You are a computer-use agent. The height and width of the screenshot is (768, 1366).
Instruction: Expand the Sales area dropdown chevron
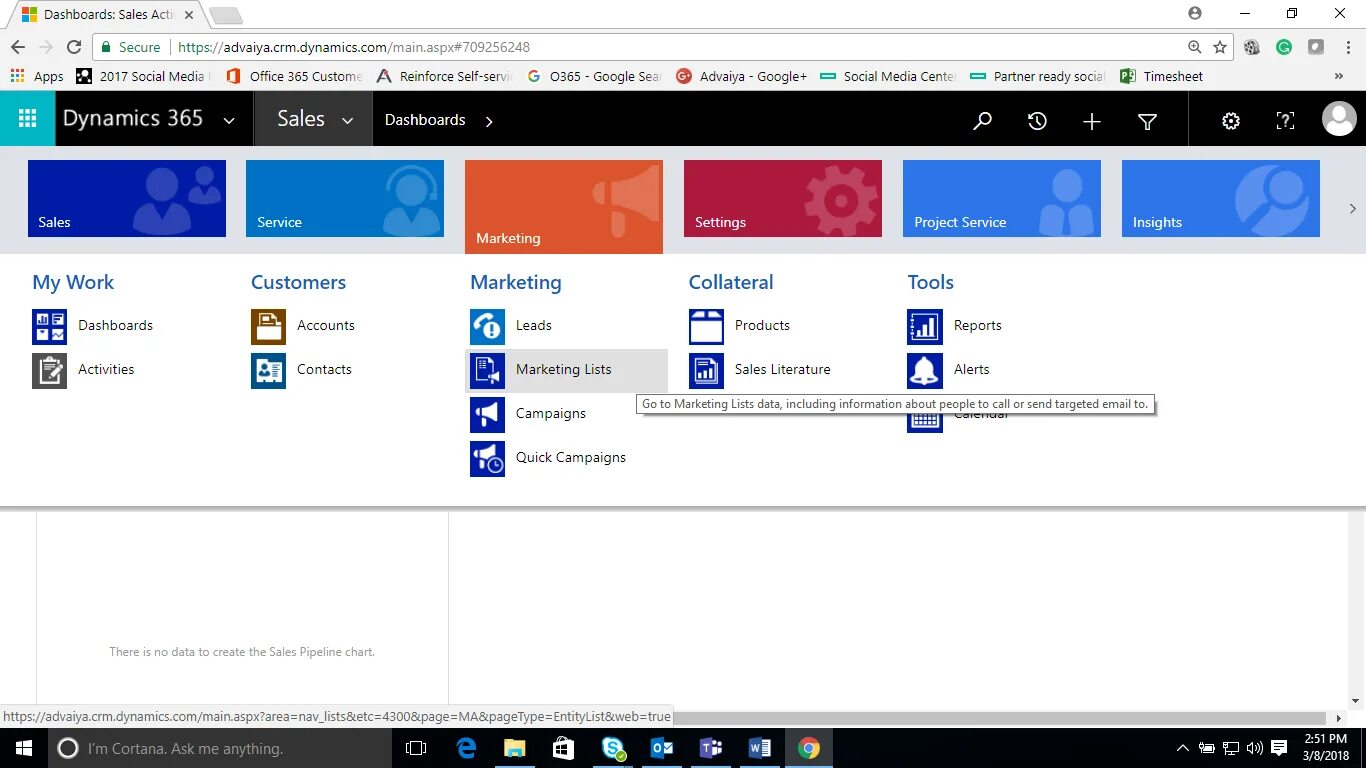tap(347, 121)
